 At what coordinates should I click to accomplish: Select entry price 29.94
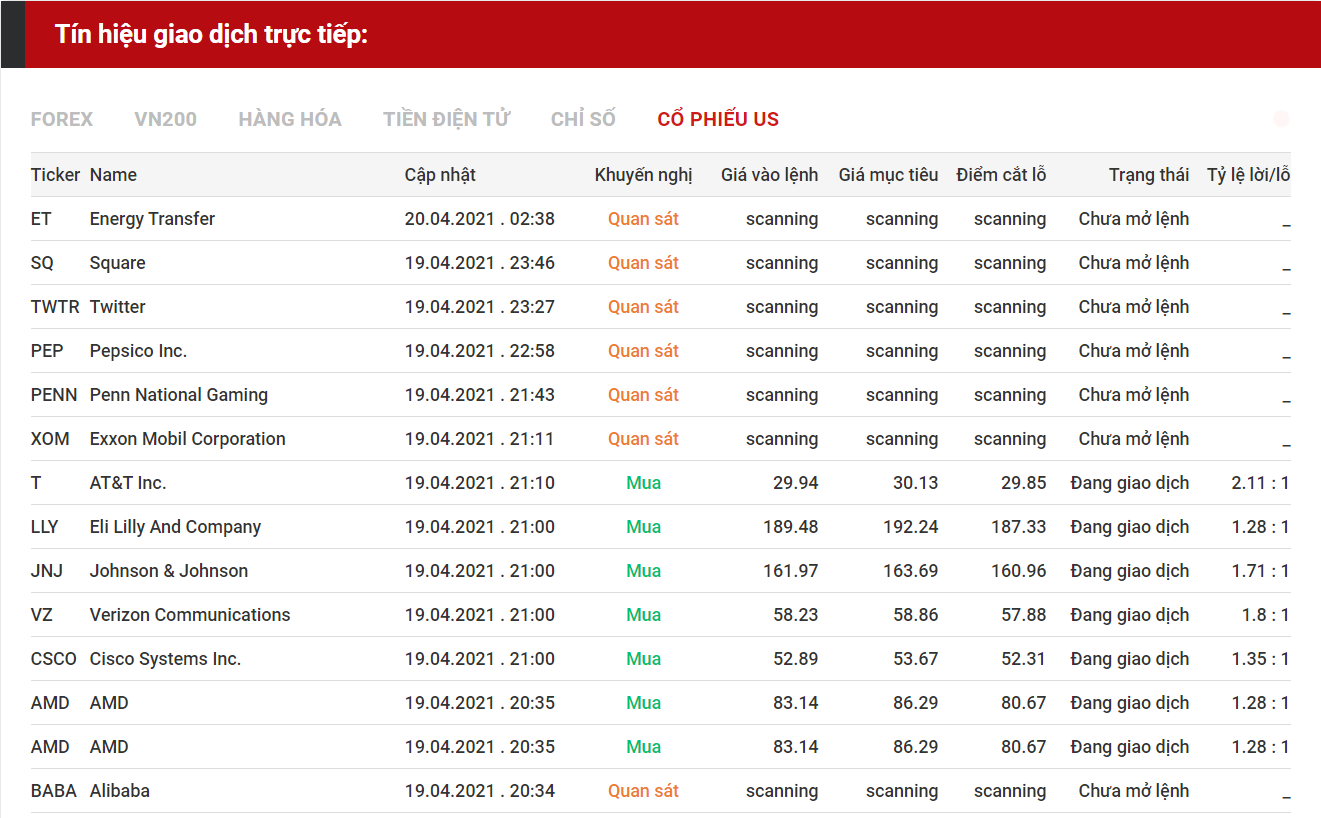(x=796, y=483)
